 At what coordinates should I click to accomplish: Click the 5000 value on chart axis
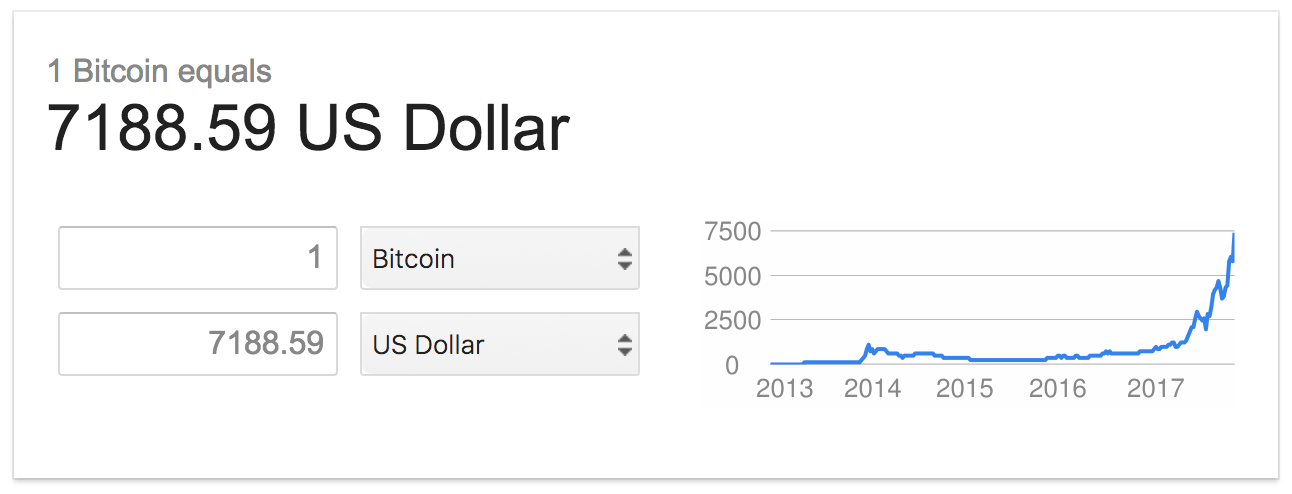pos(733,276)
